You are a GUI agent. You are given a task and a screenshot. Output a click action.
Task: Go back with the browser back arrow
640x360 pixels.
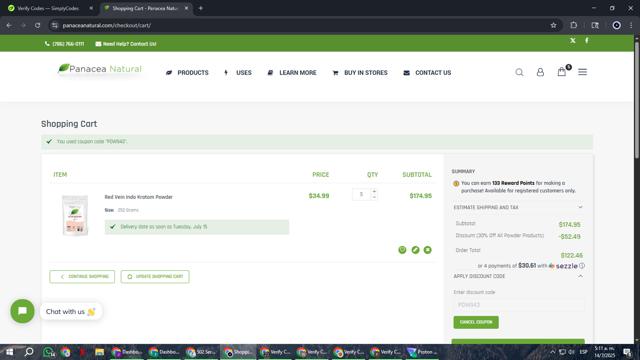(x=9, y=25)
